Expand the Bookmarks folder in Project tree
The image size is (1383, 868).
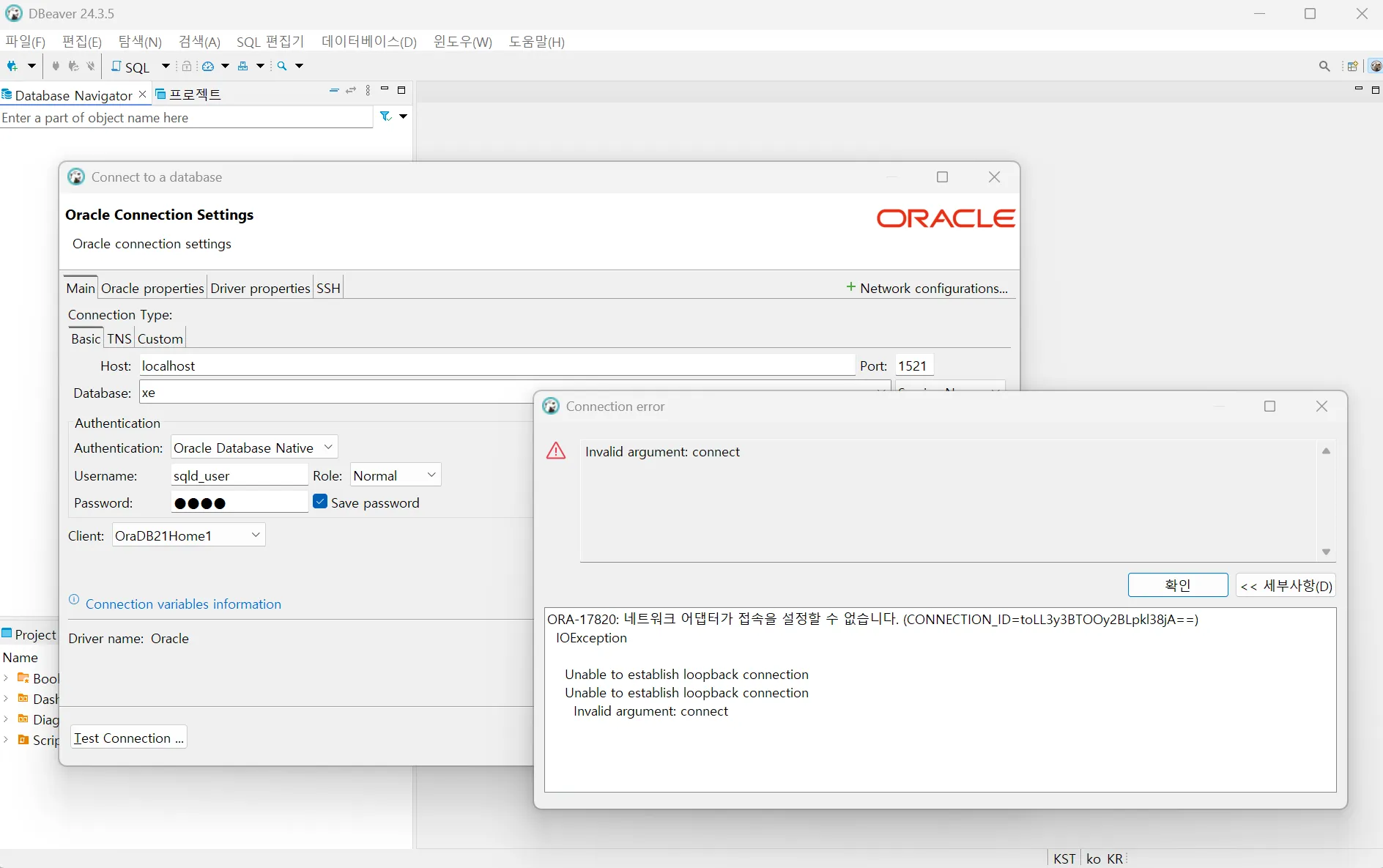pyautogui.click(x=6, y=678)
